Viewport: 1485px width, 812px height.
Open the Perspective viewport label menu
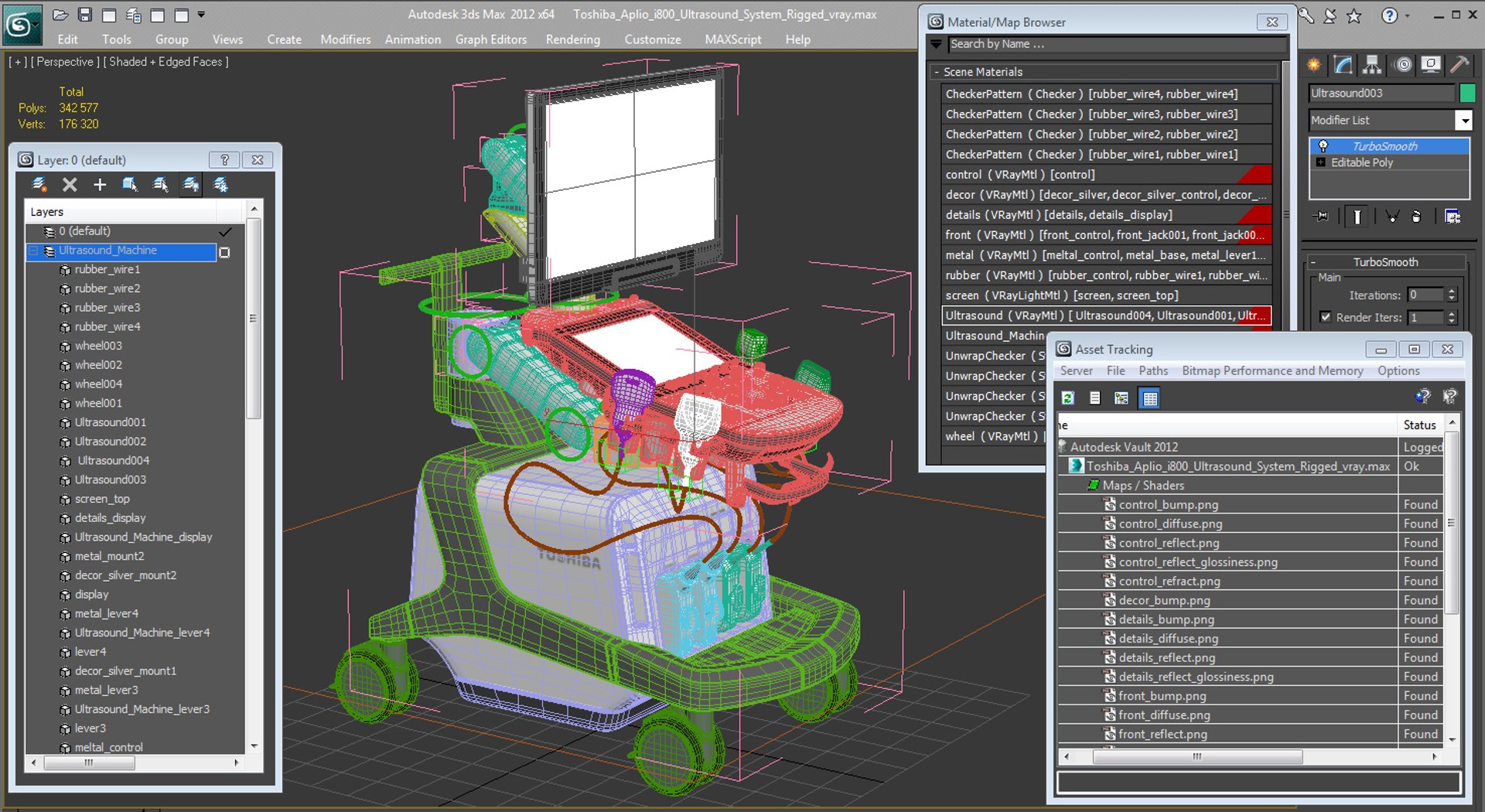[65, 62]
